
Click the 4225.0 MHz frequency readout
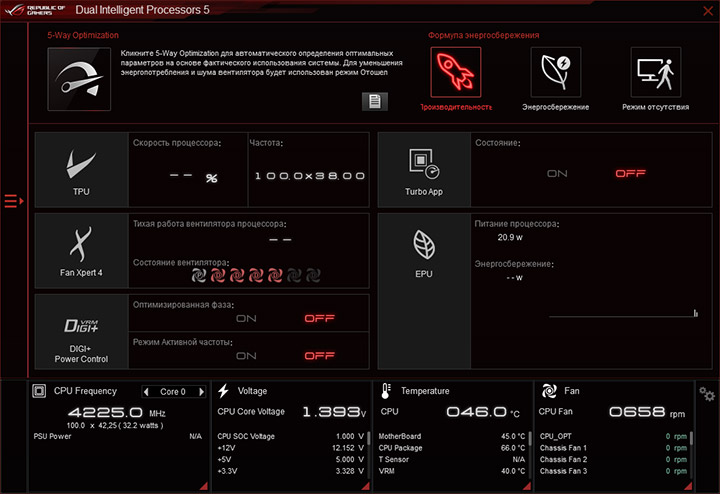(117, 412)
